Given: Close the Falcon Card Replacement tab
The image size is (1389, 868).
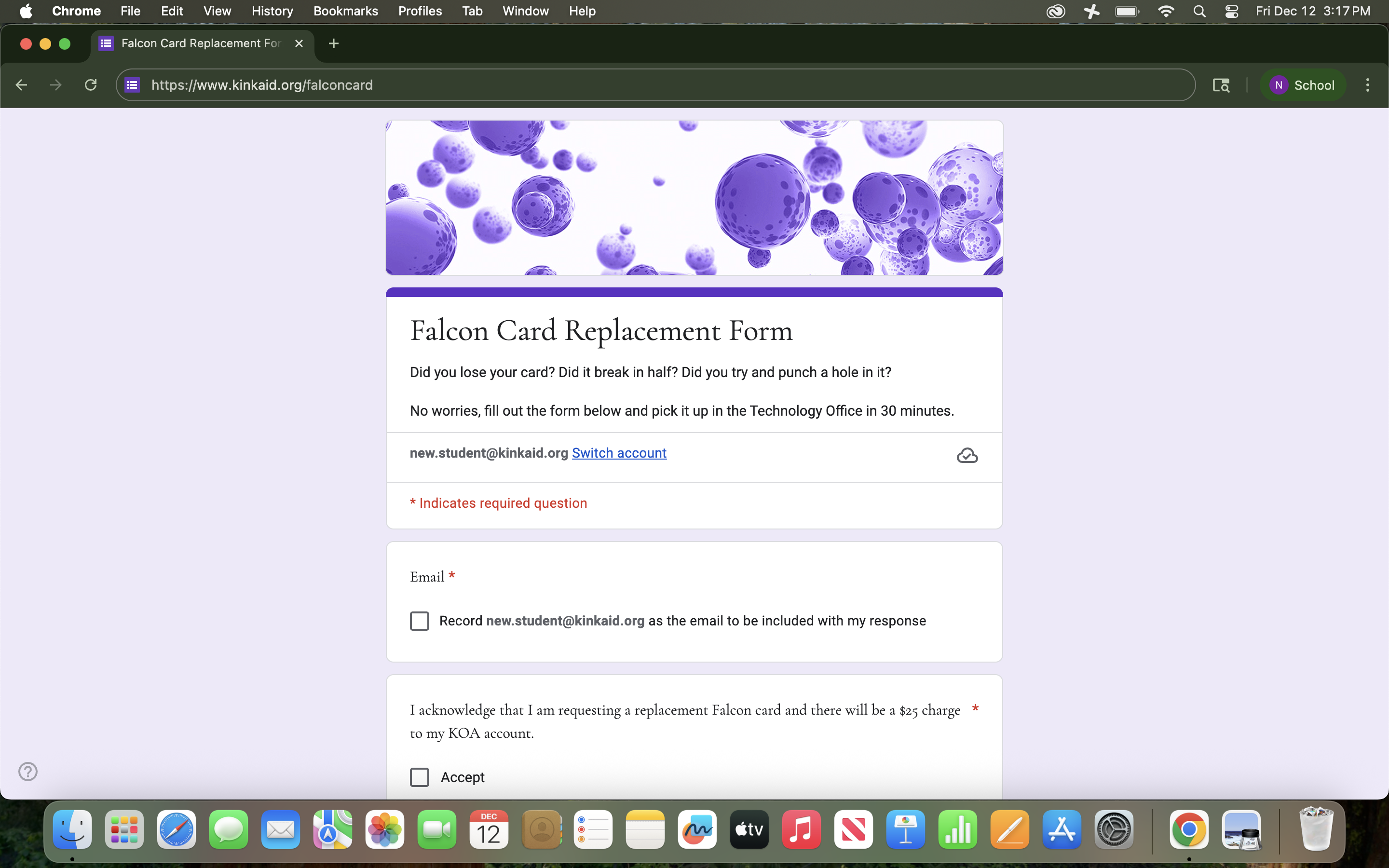Looking at the screenshot, I should click(x=299, y=43).
